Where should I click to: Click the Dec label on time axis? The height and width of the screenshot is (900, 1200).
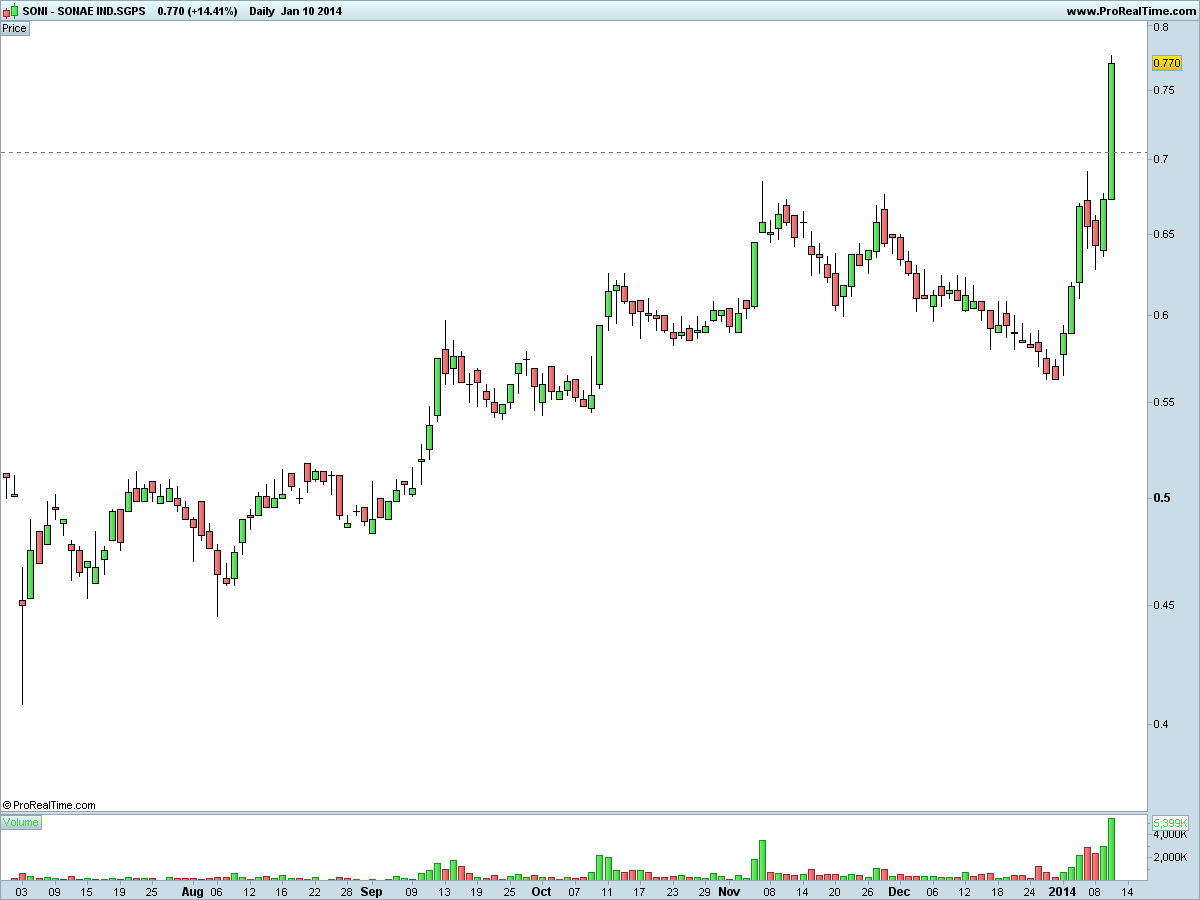[x=899, y=891]
